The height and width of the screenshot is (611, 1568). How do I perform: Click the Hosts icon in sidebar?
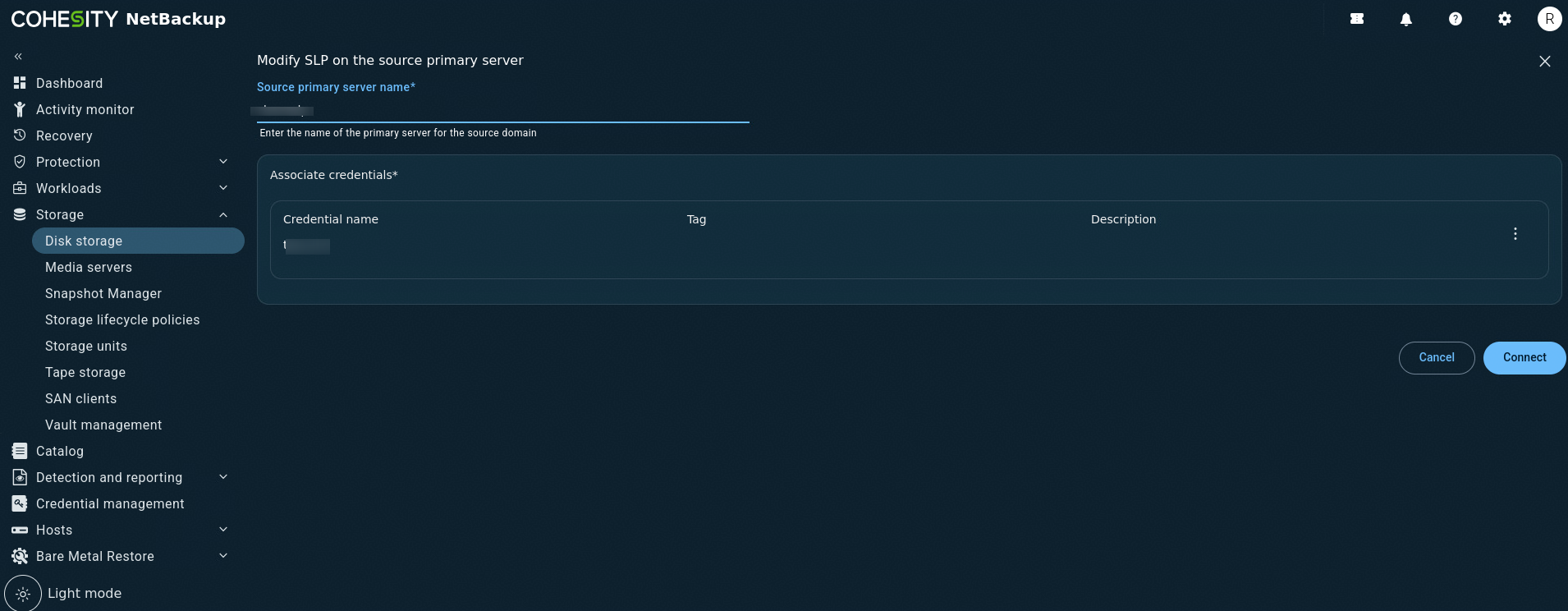20,530
